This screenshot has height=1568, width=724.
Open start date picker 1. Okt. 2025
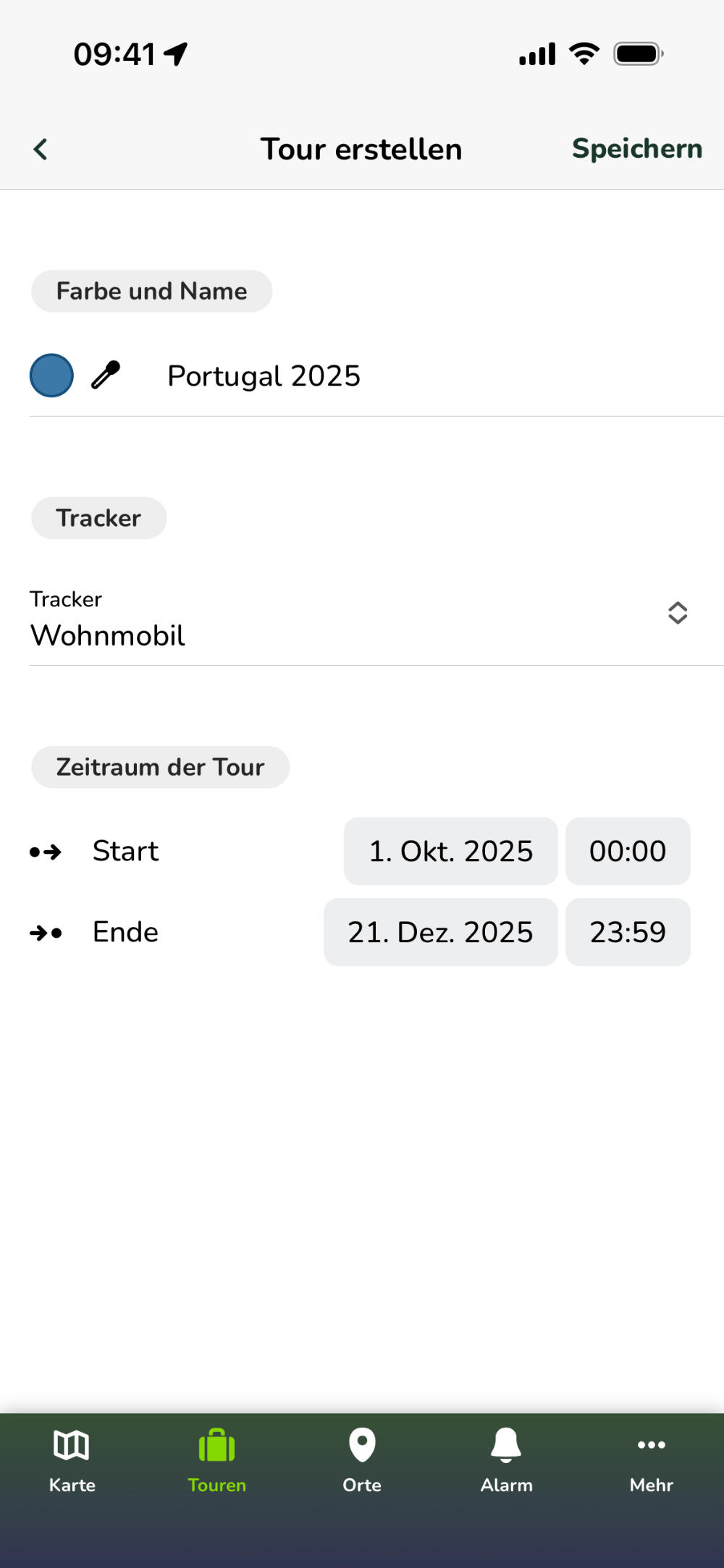450,852
